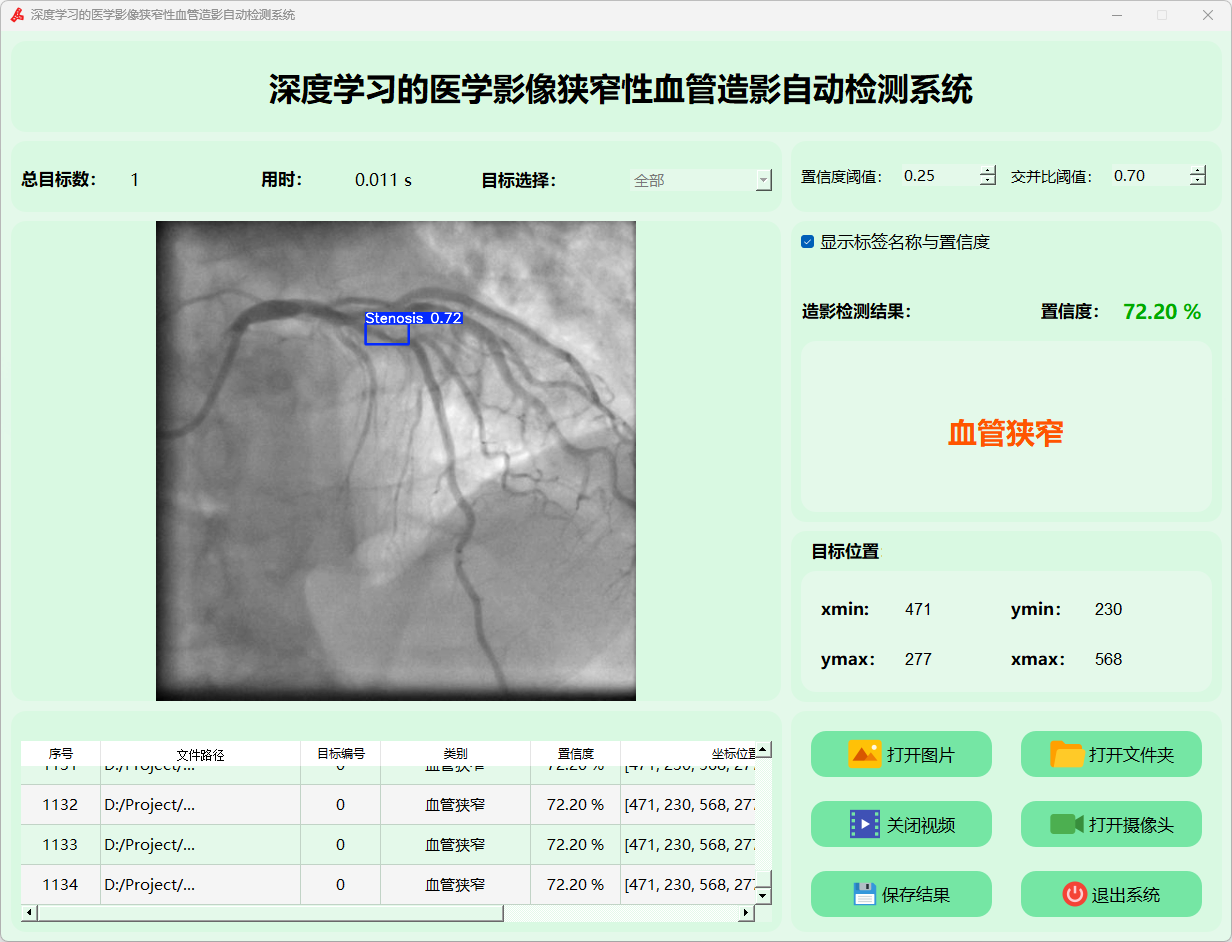Screen dimensions: 1232x942
Task: Click the red power icon for 退出系统
Action: (x=1074, y=894)
